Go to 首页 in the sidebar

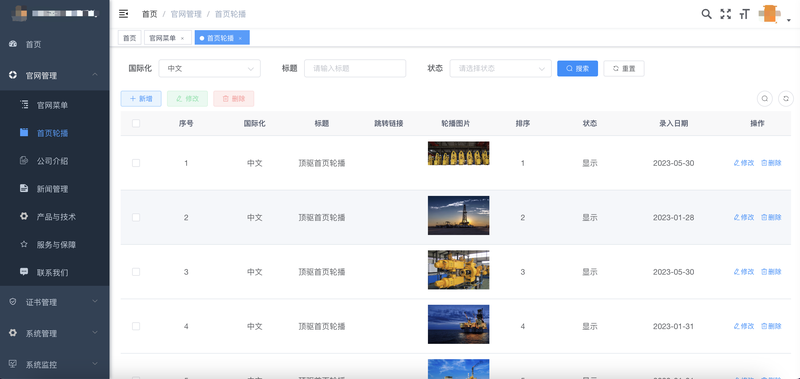[x=55, y=44]
